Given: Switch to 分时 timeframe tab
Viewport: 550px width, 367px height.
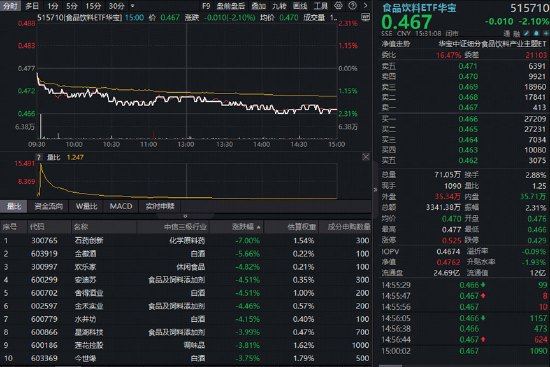Looking at the screenshot, I should pyautogui.click(x=10, y=6).
